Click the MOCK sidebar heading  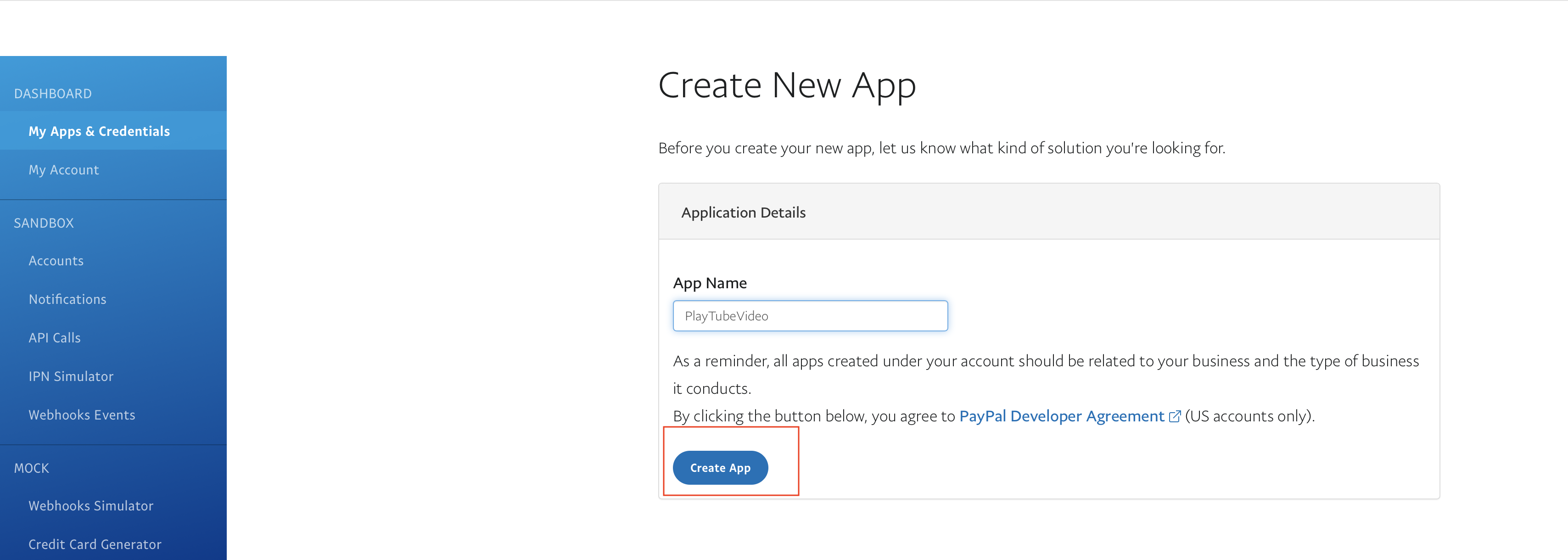pos(32,468)
